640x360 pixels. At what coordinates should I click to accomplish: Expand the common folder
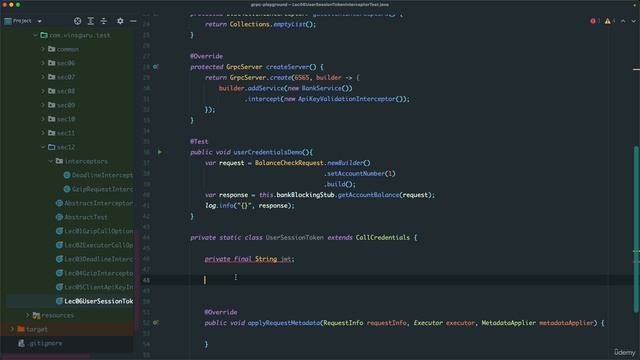pyautogui.click(x=43, y=49)
